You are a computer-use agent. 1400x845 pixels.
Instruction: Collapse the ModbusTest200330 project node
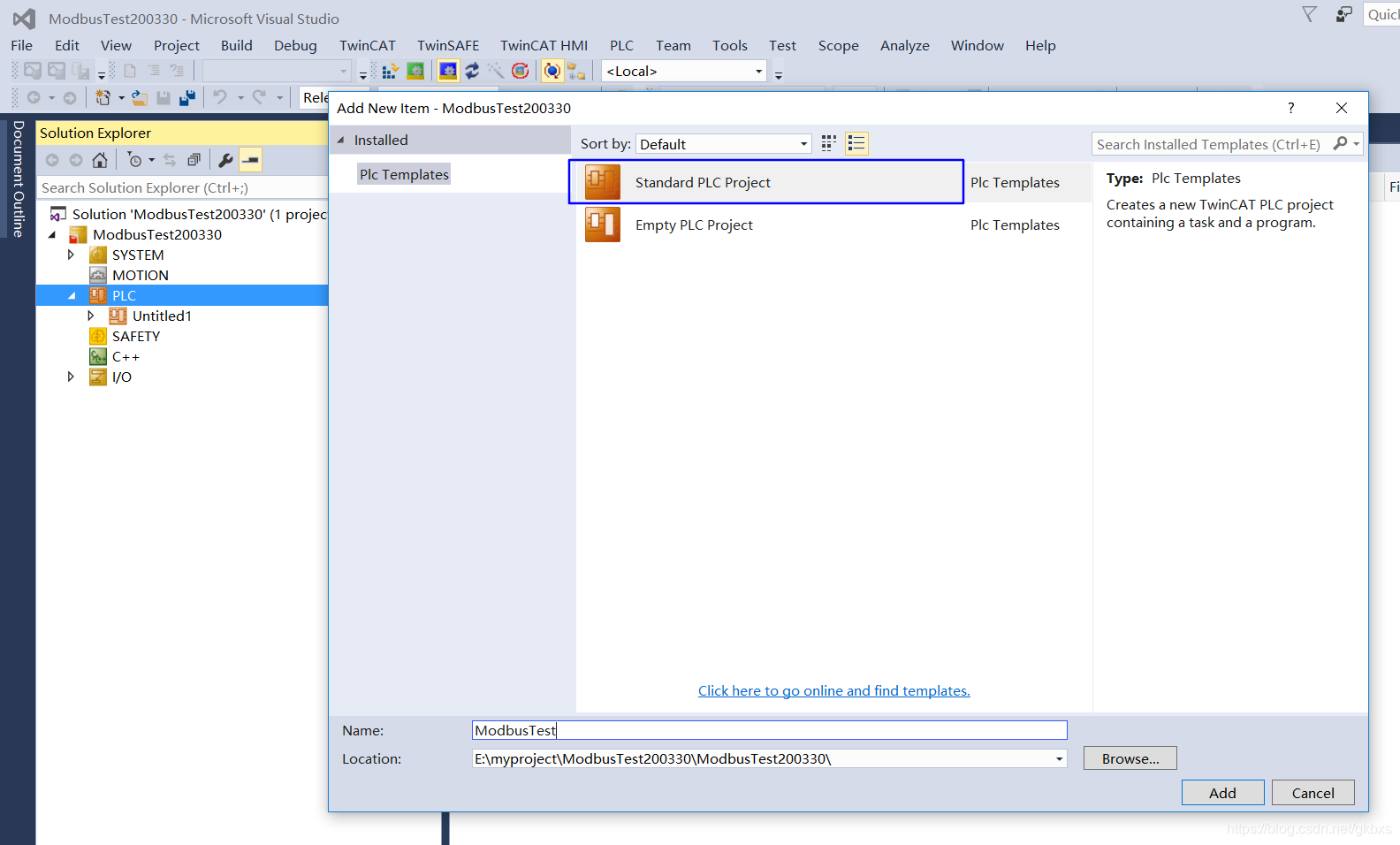pyautogui.click(x=52, y=235)
